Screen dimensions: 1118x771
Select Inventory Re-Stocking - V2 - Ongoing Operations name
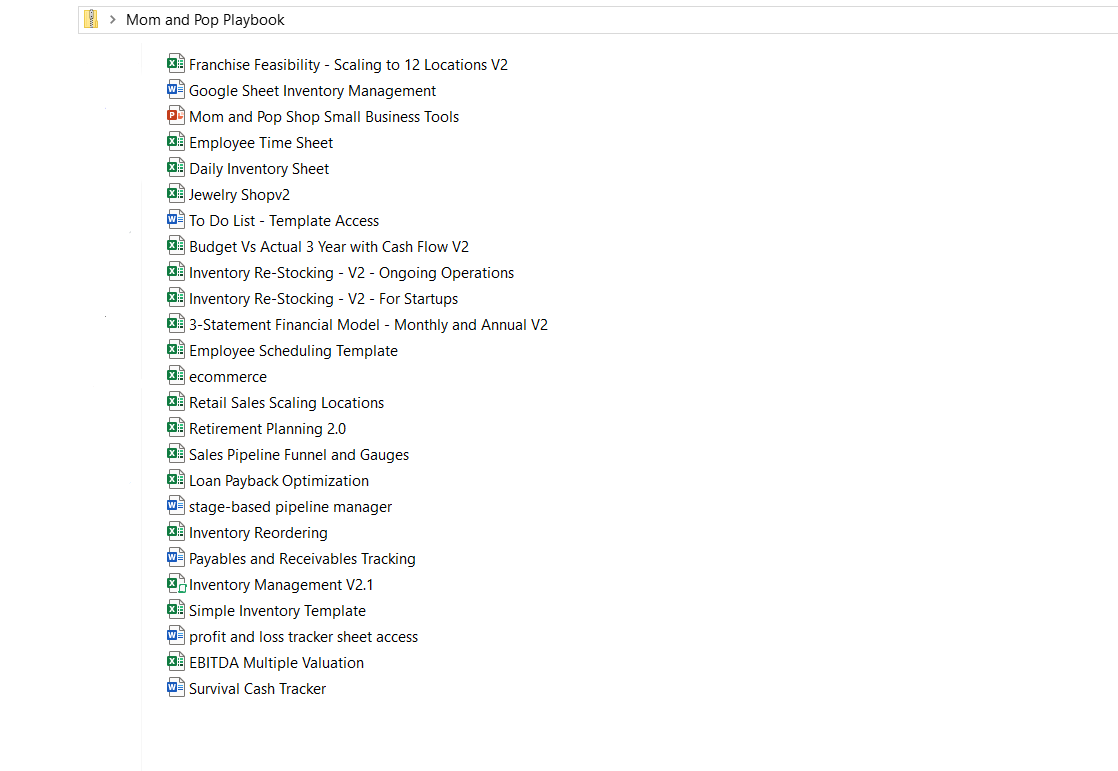pyautogui.click(x=352, y=273)
